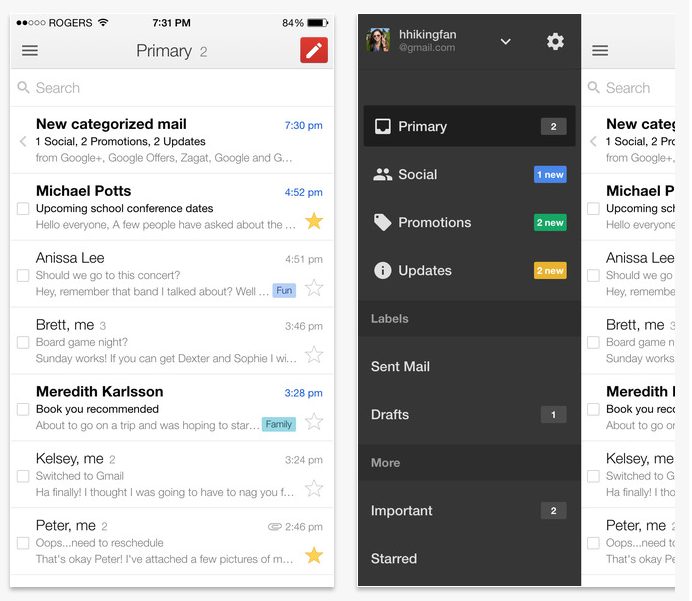Screen dimensions: 692x601
Task: Check the Kelsey, me conversation checkbox
Action: coord(23,476)
